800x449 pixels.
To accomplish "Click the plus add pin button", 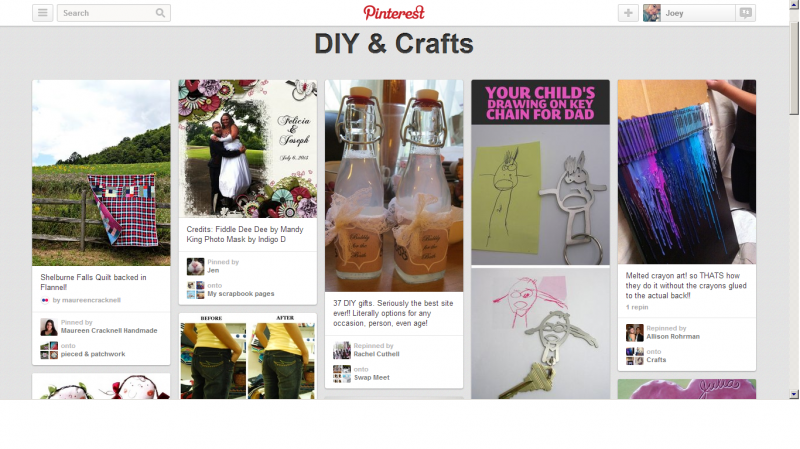I will pyautogui.click(x=628, y=13).
